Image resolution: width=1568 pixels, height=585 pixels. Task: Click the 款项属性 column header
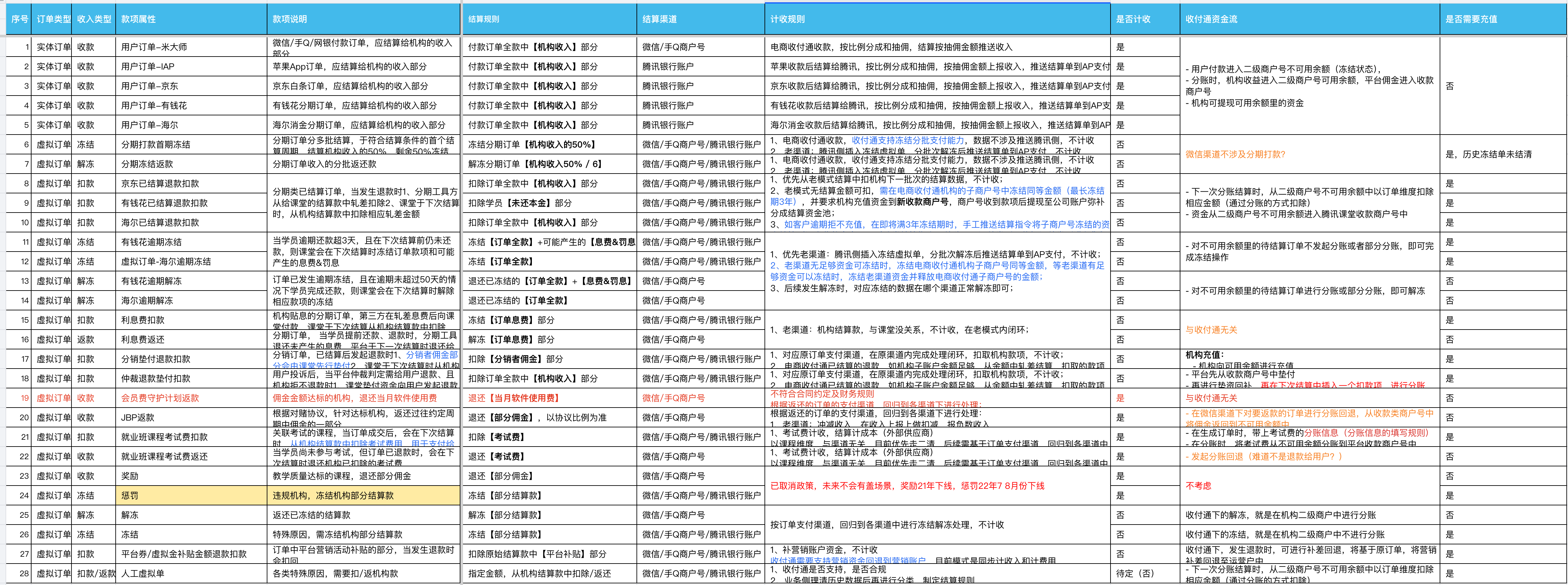[x=191, y=19]
